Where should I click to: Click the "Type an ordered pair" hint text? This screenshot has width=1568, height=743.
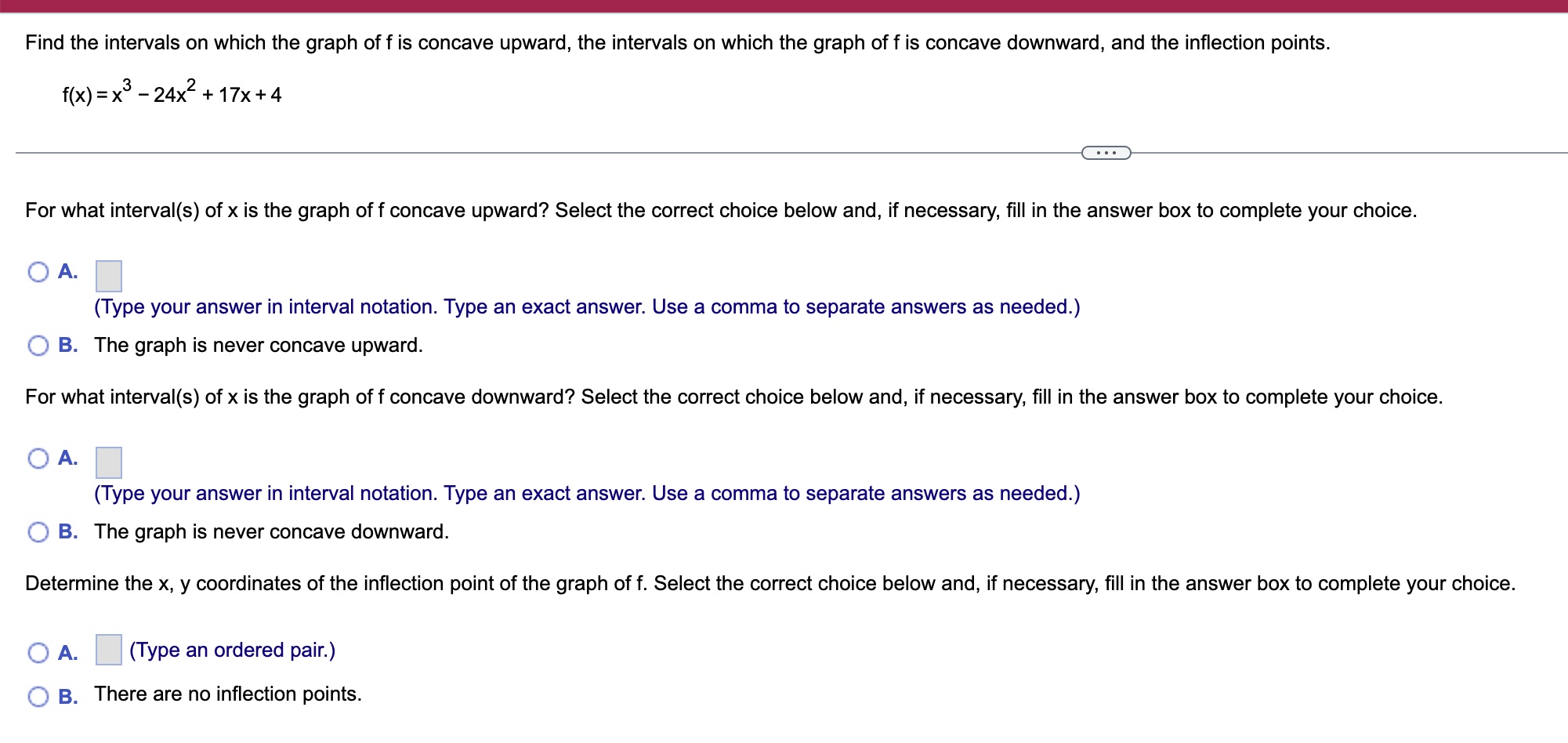[x=233, y=650]
